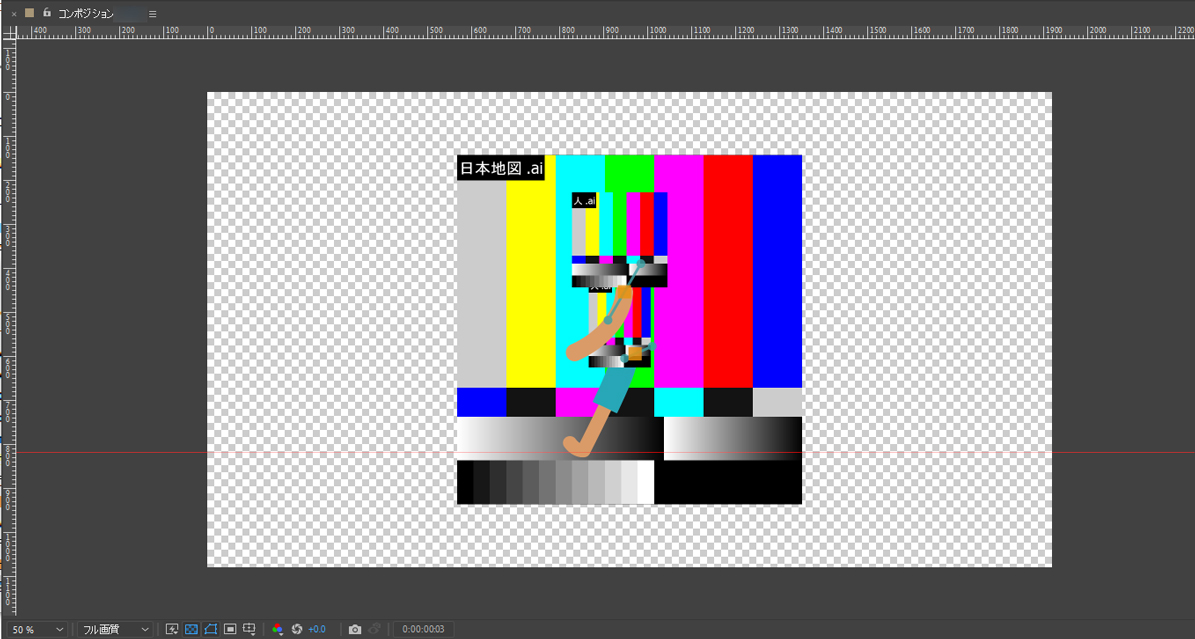The height and width of the screenshot is (639, 1195).
Task: Click the region of interest icon
Action: [x=230, y=629]
